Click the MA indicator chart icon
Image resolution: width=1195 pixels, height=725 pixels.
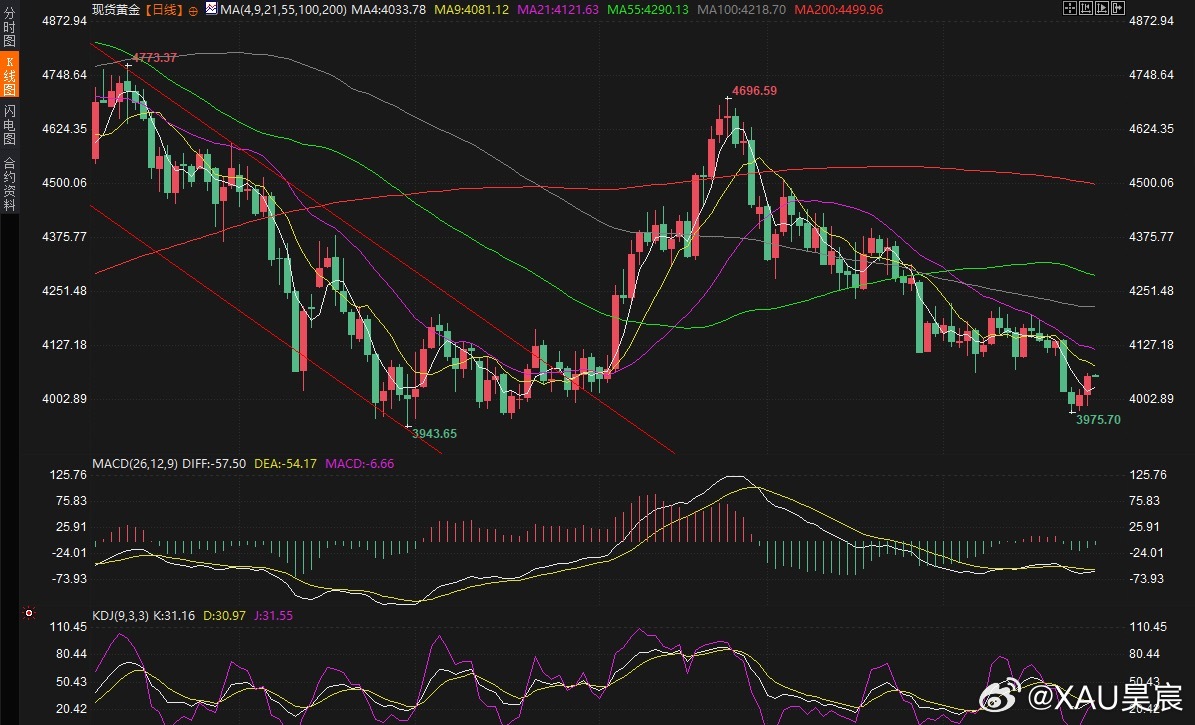211,9
